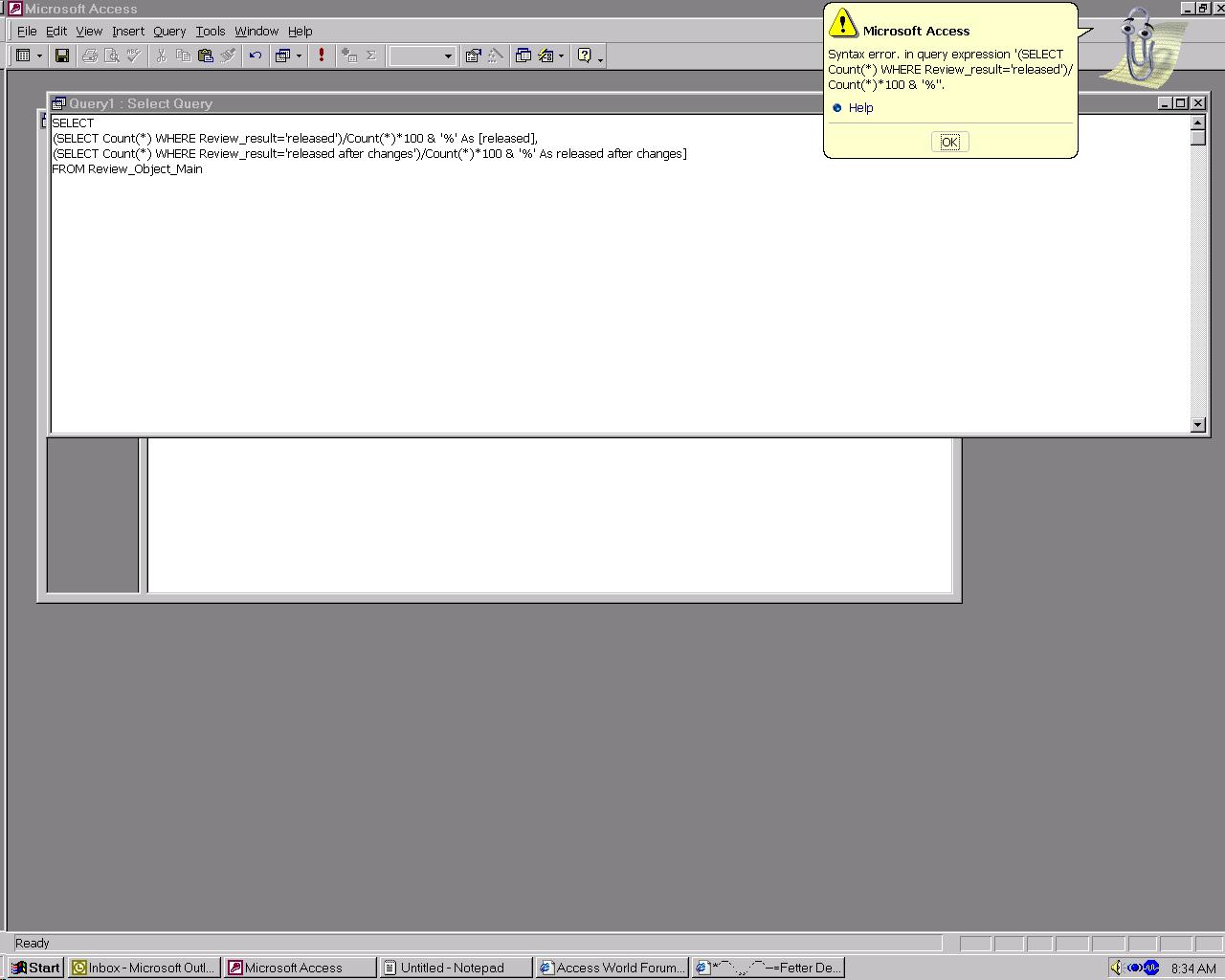Click the Microsoft Access taskbar button
The image size is (1225, 980).
(x=301, y=968)
